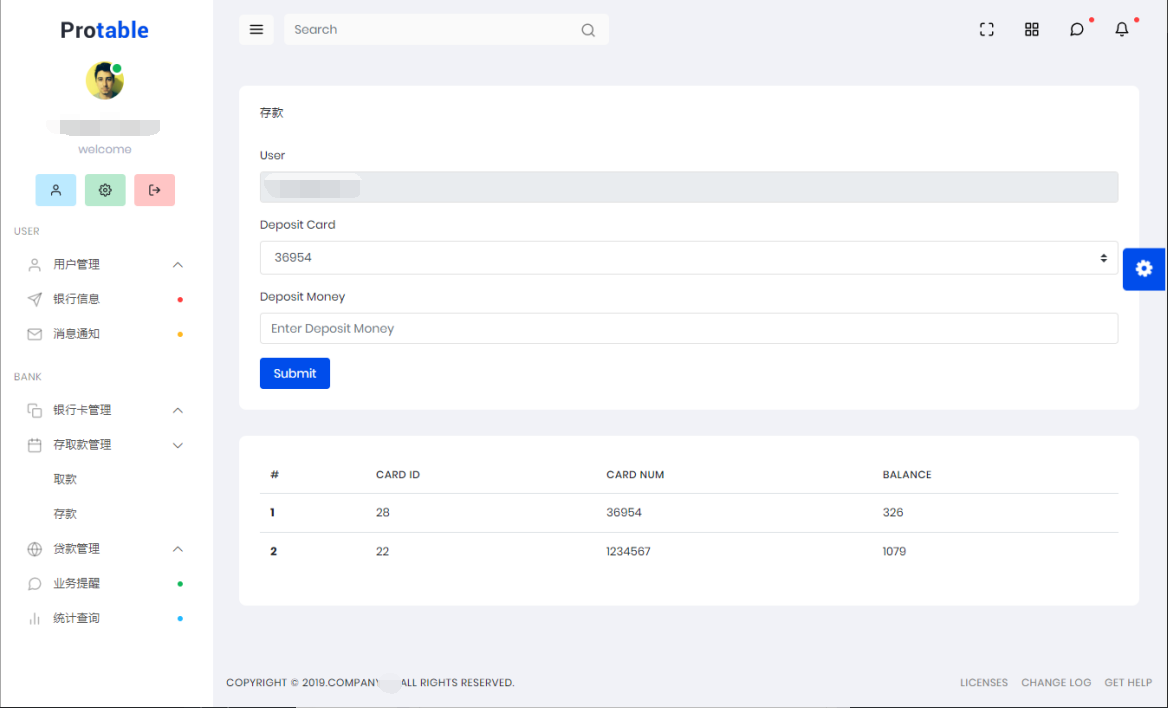Expand the 用户管理 chevron
Image resolution: width=1168 pixels, height=708 pixels.
click(x=178, y=265)
